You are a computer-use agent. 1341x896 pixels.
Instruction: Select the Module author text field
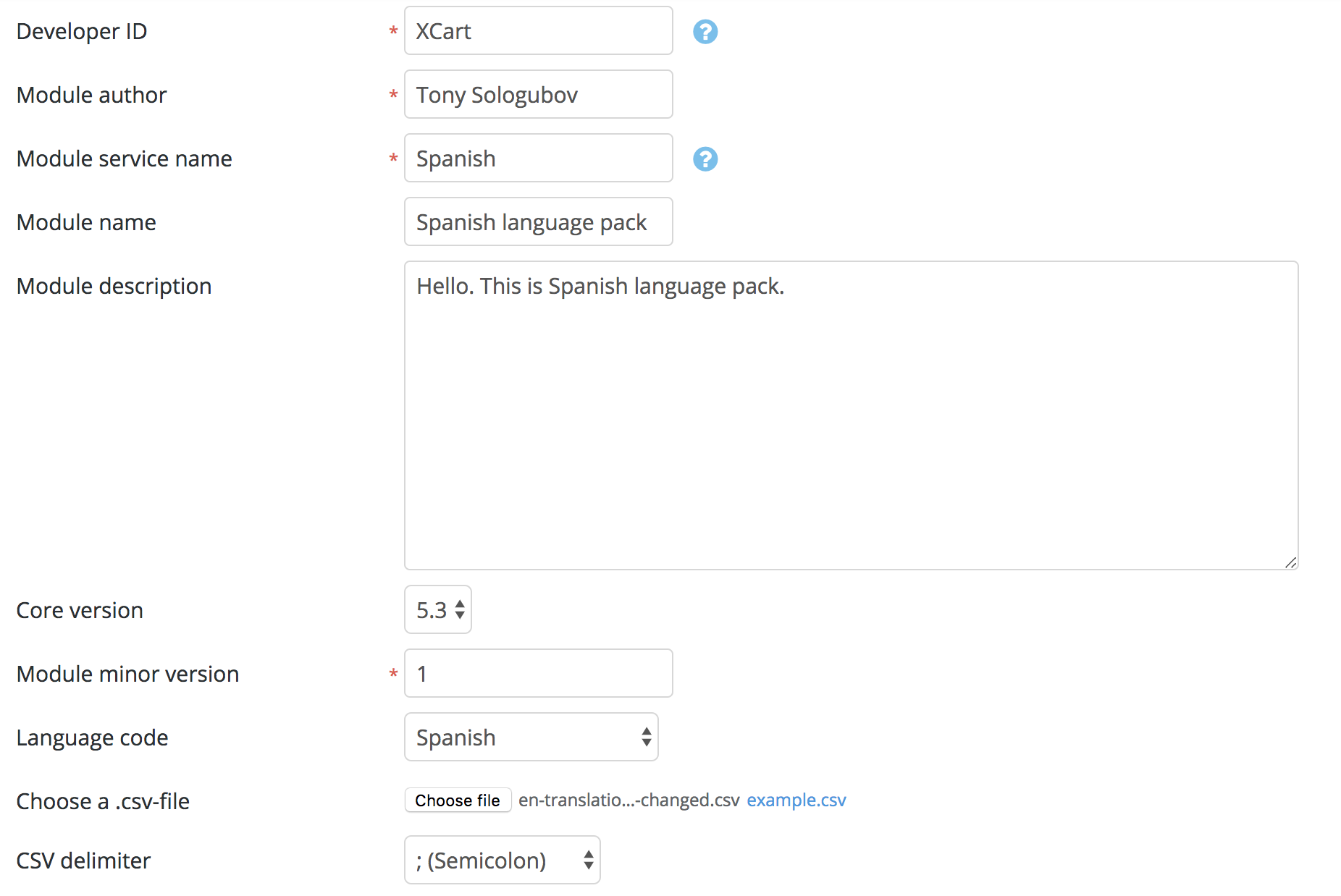538,94
